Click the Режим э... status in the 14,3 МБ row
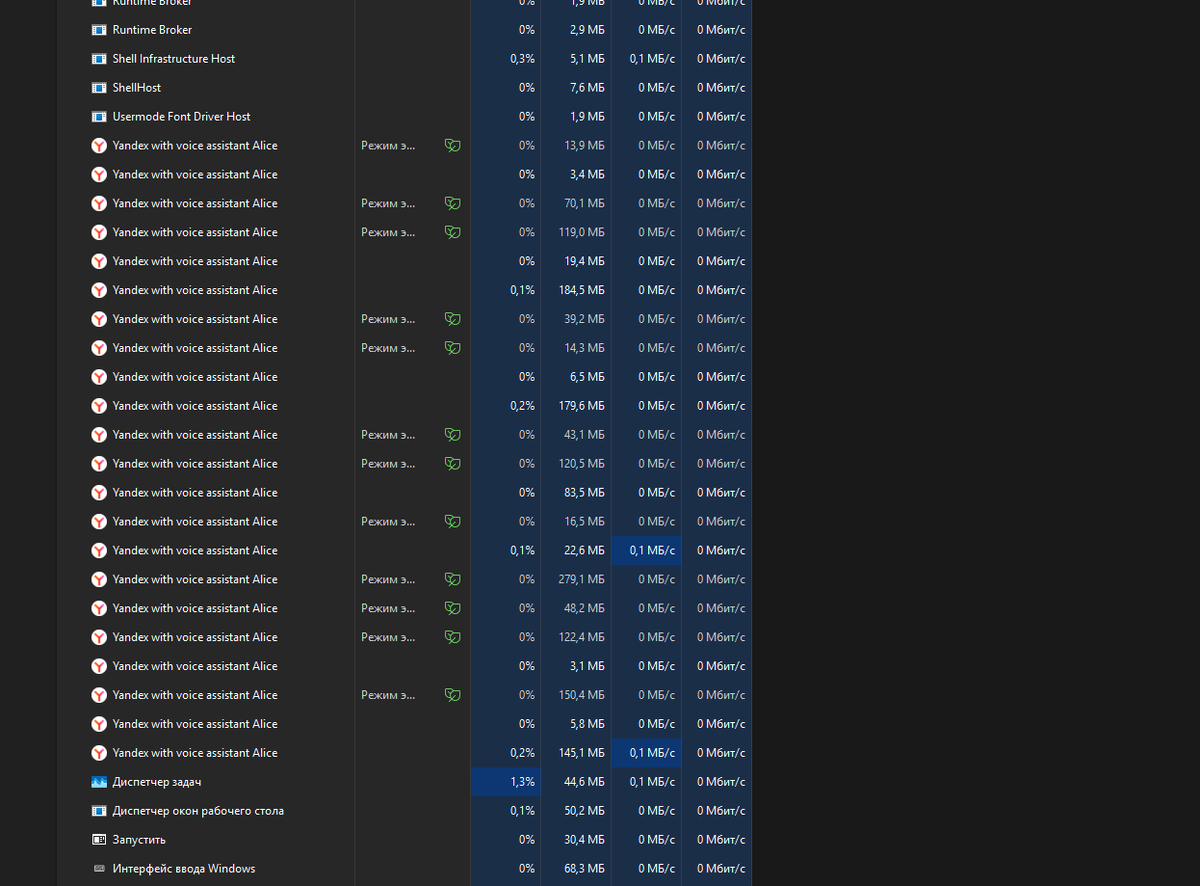 click(388, 348)
